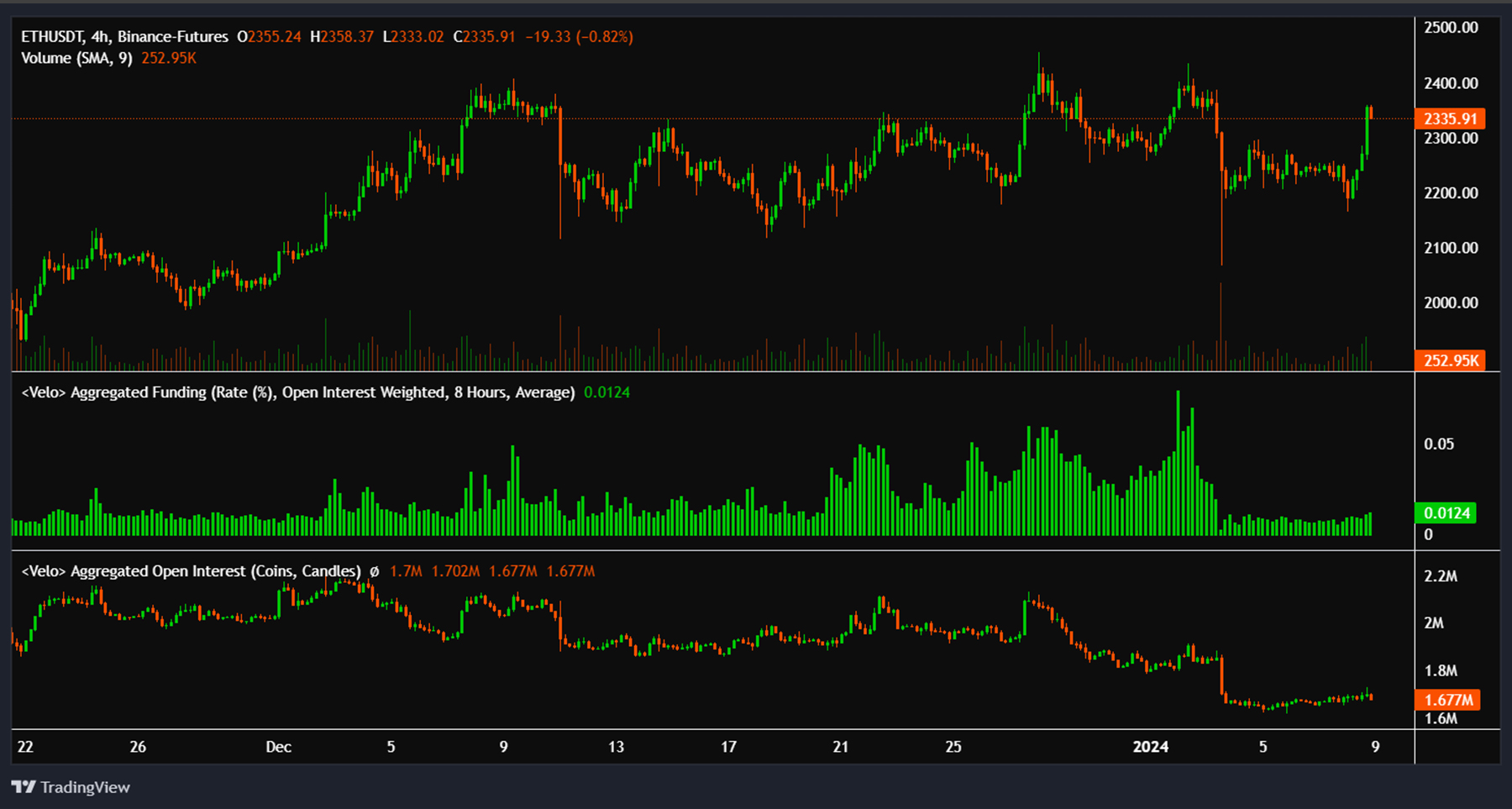Click the 2.2M open interest axis label
Viewport: 1512px width, 809px height.
(x=1441, y=576)
